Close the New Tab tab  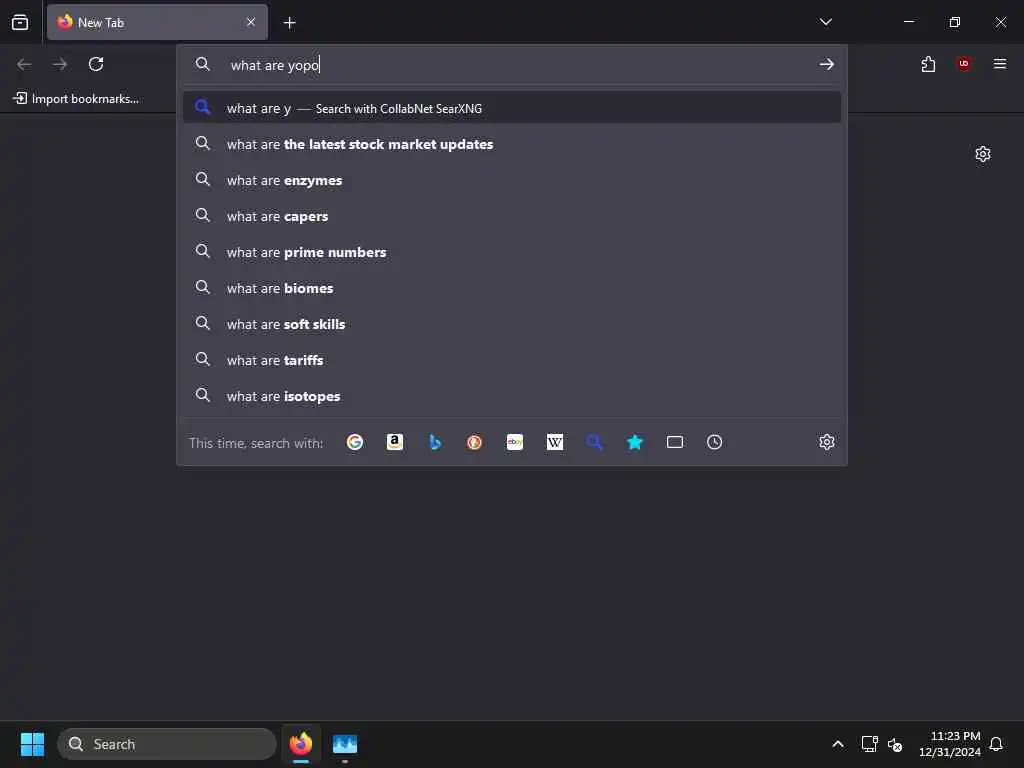pos(251,22)
